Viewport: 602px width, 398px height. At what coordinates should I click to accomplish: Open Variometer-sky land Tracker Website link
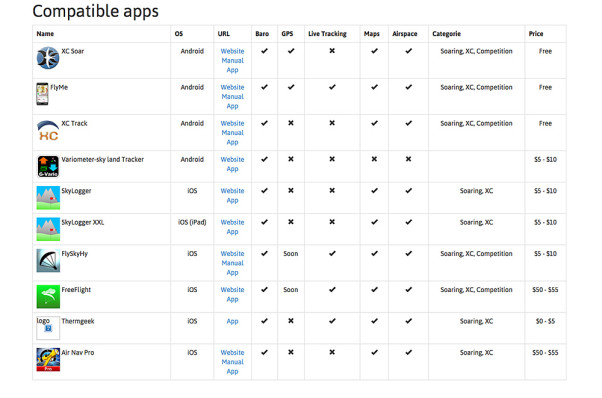click(232, 159)
